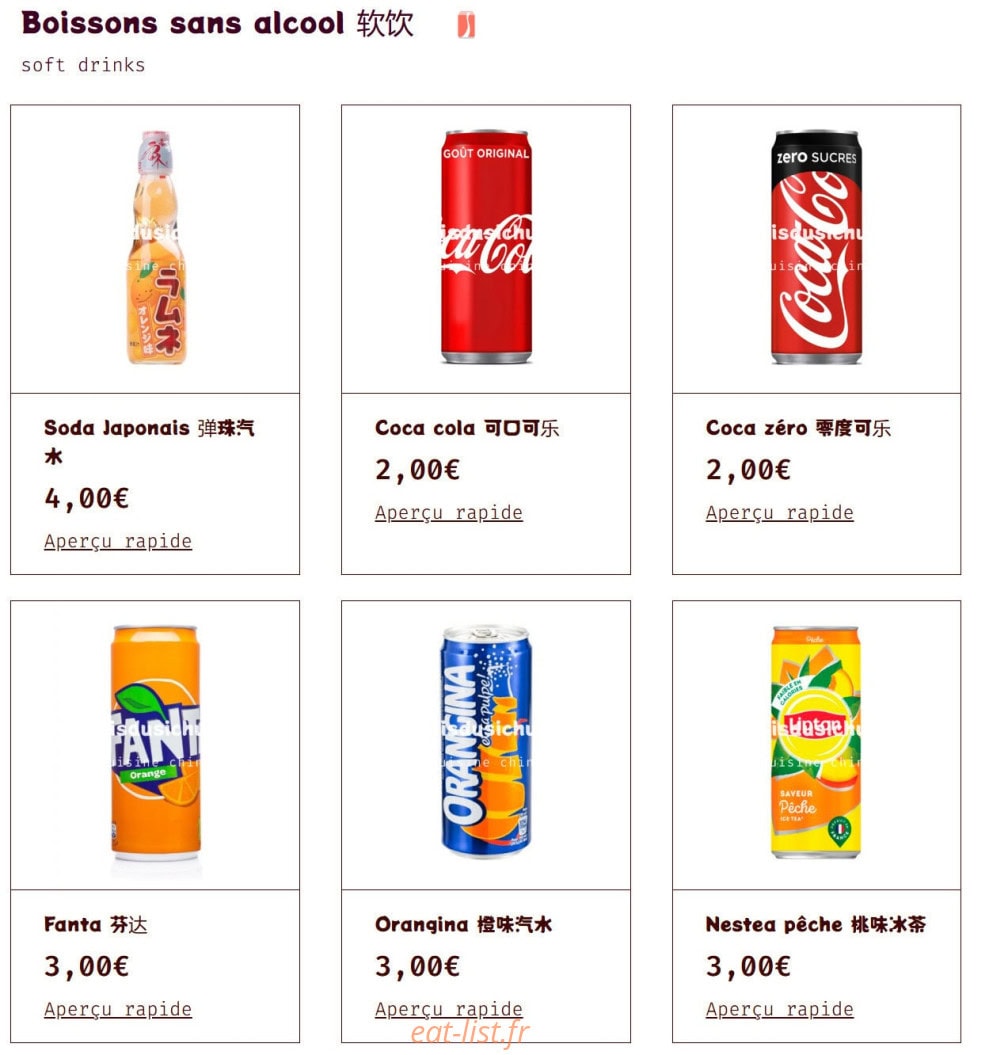Click the Boissons sans alcool section heading
This screenshot has height=1055, width=989.
pos(217,23)
